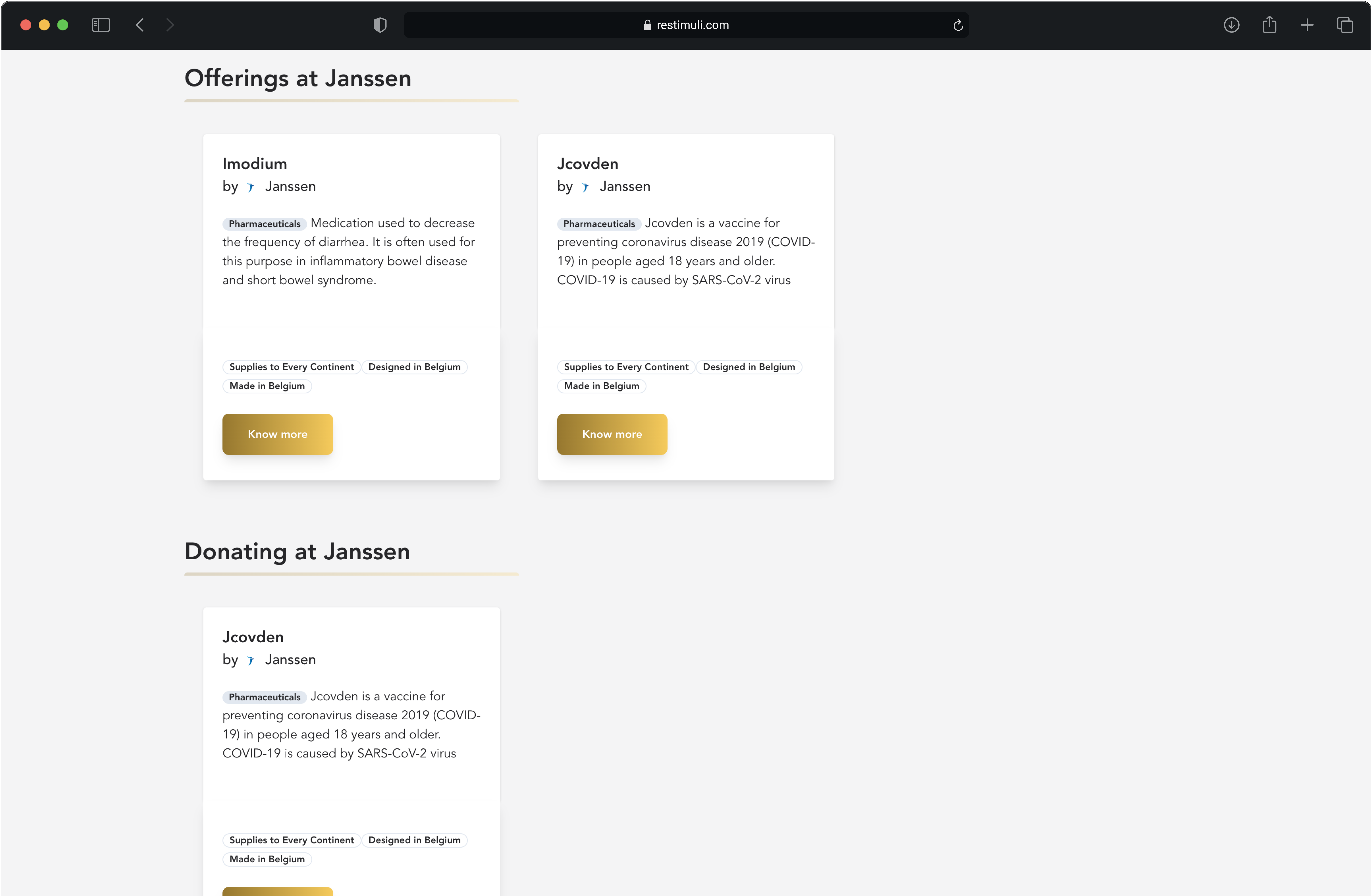Click the restimuli.com address bar
This screenshot has width=1371, height=896.
[686, 25]
